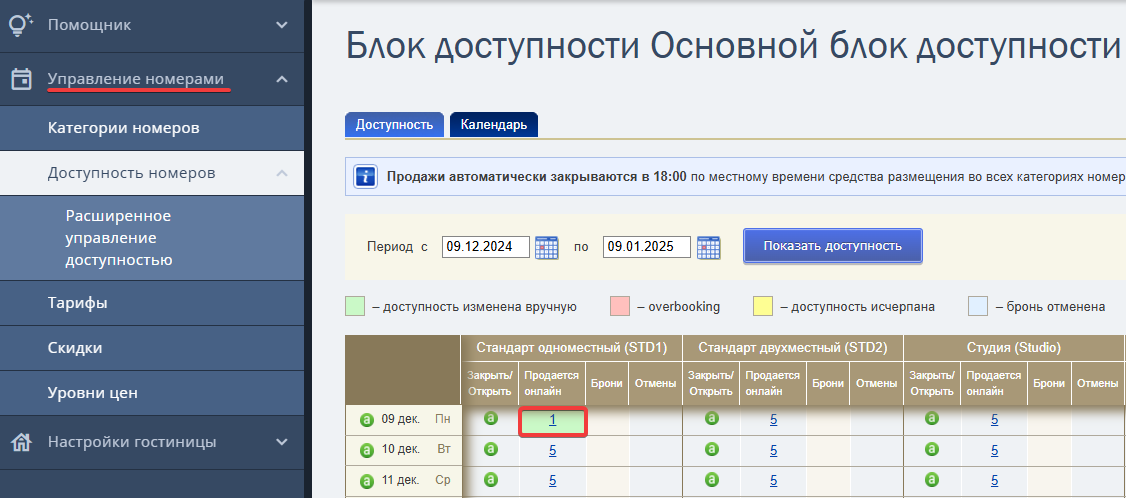Expand the Настройки гостиницы chevron

pos(282,442)
